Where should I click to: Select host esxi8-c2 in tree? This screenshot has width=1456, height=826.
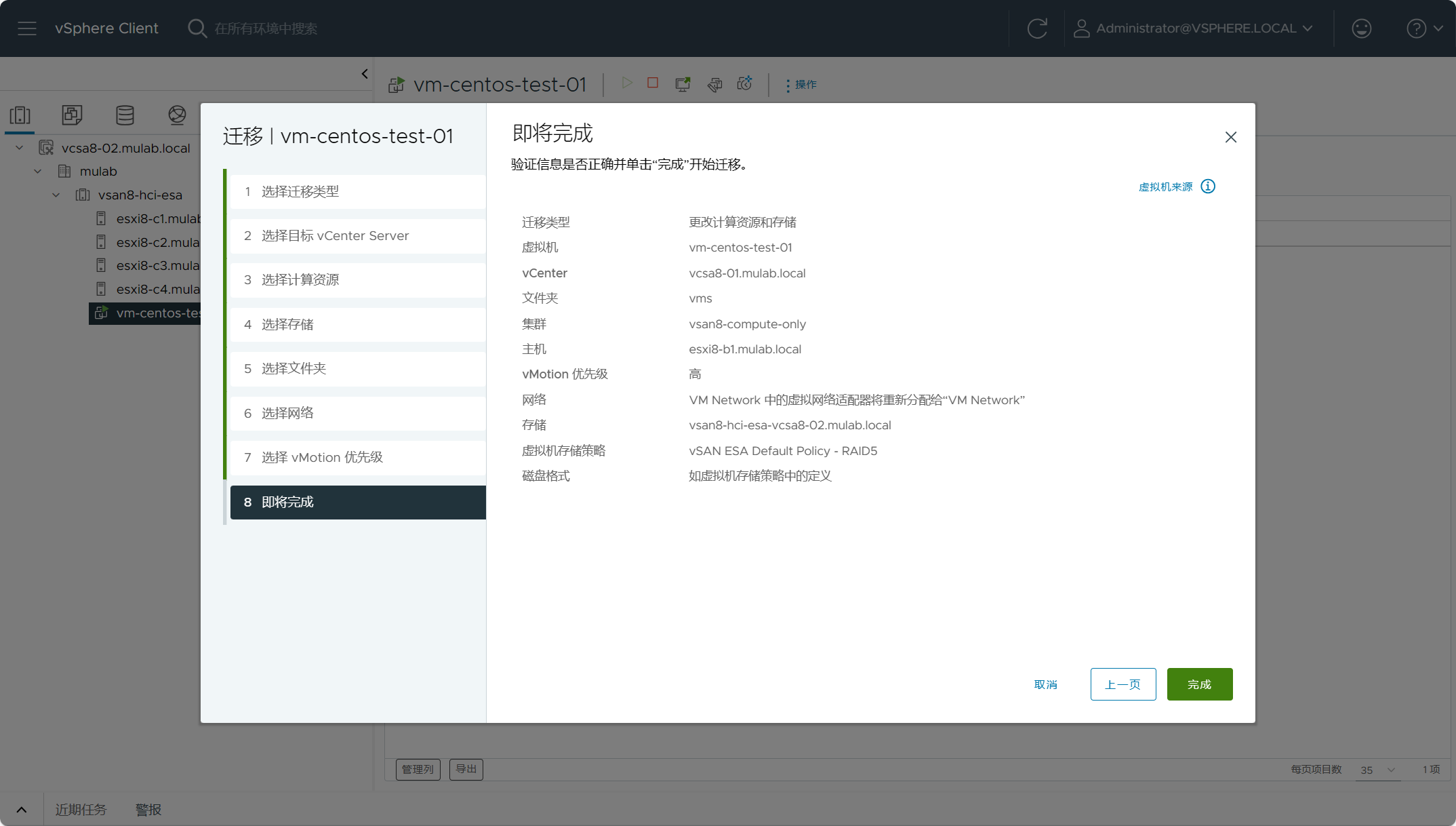[158, 242]
